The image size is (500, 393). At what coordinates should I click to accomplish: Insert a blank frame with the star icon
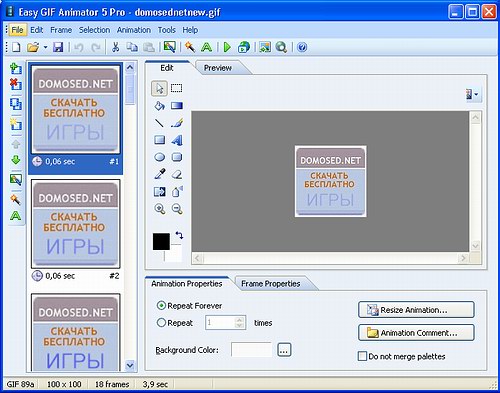[x=16, y=124]
